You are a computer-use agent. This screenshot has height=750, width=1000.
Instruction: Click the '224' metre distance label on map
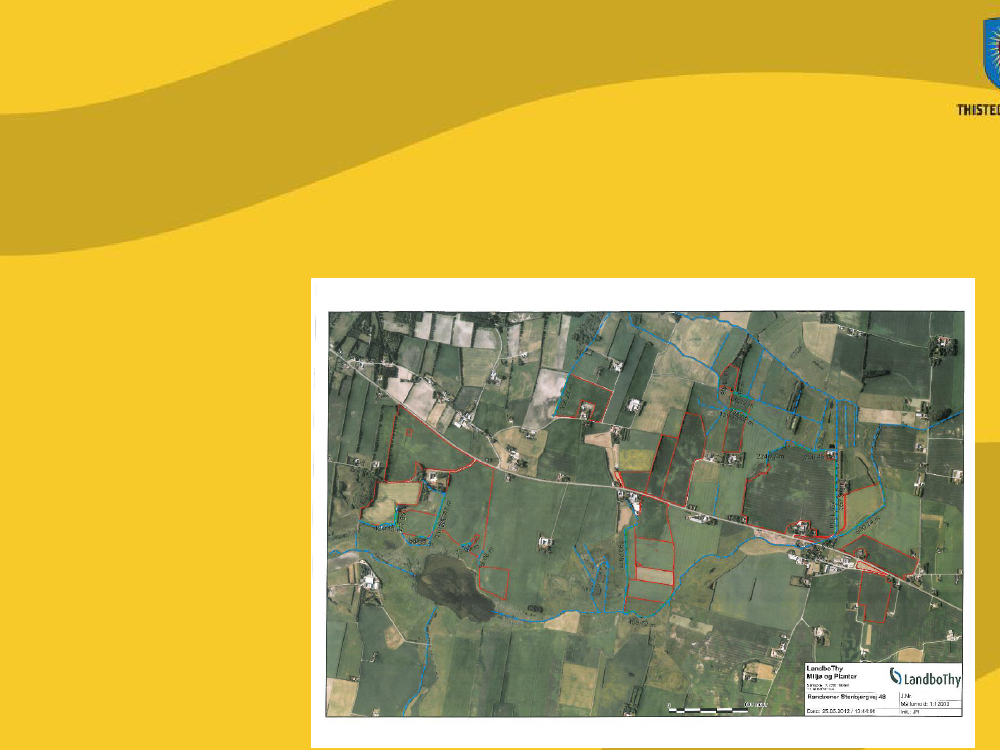click(x=770, y=457)
